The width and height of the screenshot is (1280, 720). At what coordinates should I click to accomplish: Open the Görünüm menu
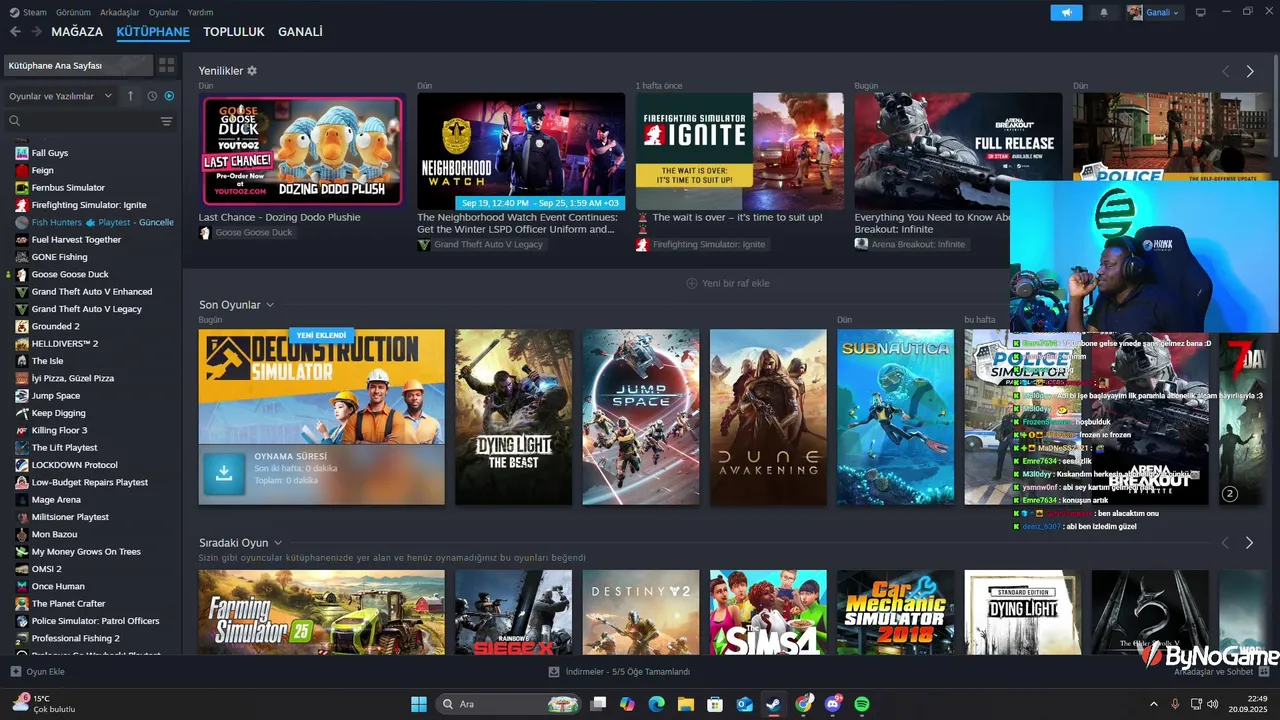(72, 12)
